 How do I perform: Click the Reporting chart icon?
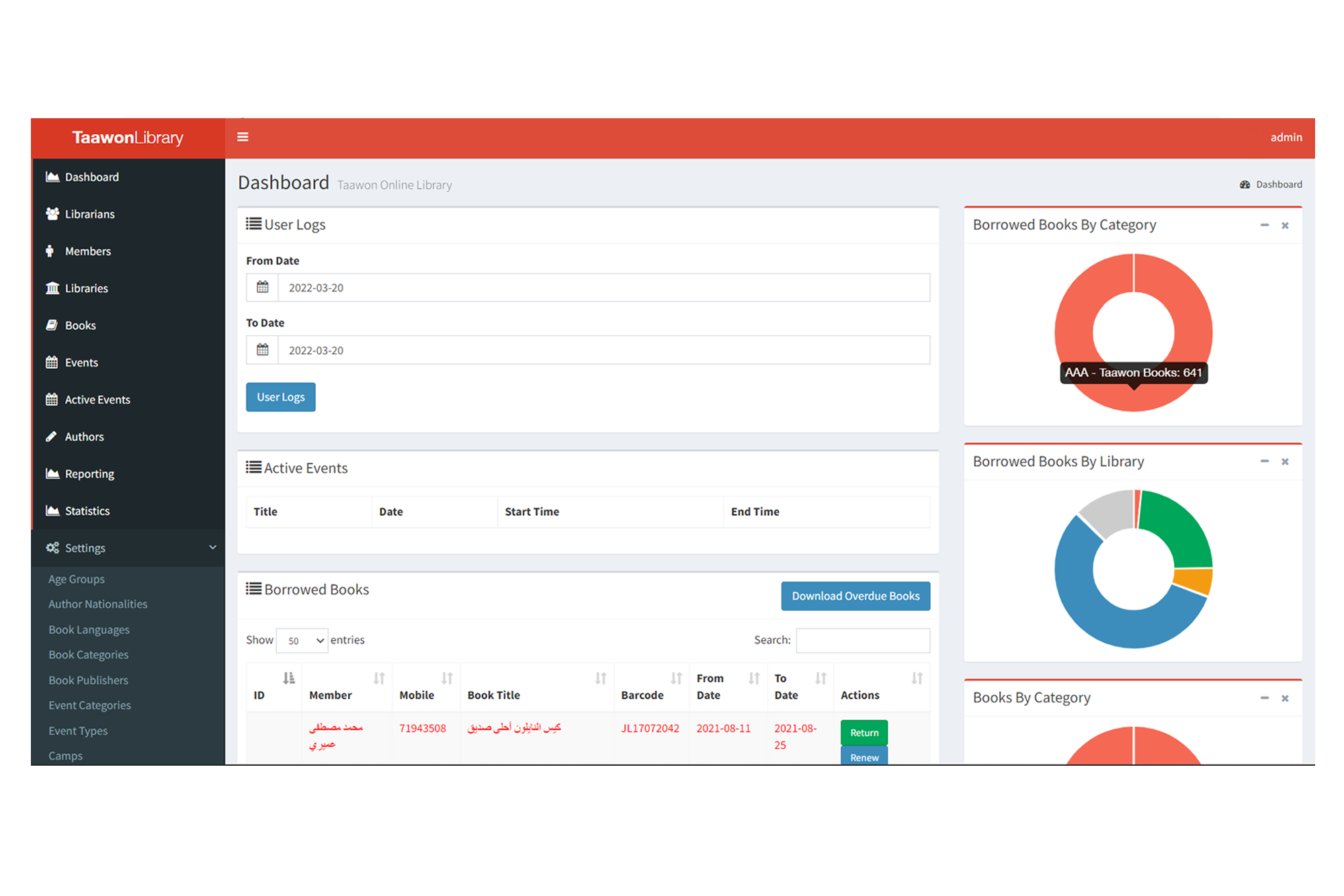pyautogui.click(x=52, y=474)
